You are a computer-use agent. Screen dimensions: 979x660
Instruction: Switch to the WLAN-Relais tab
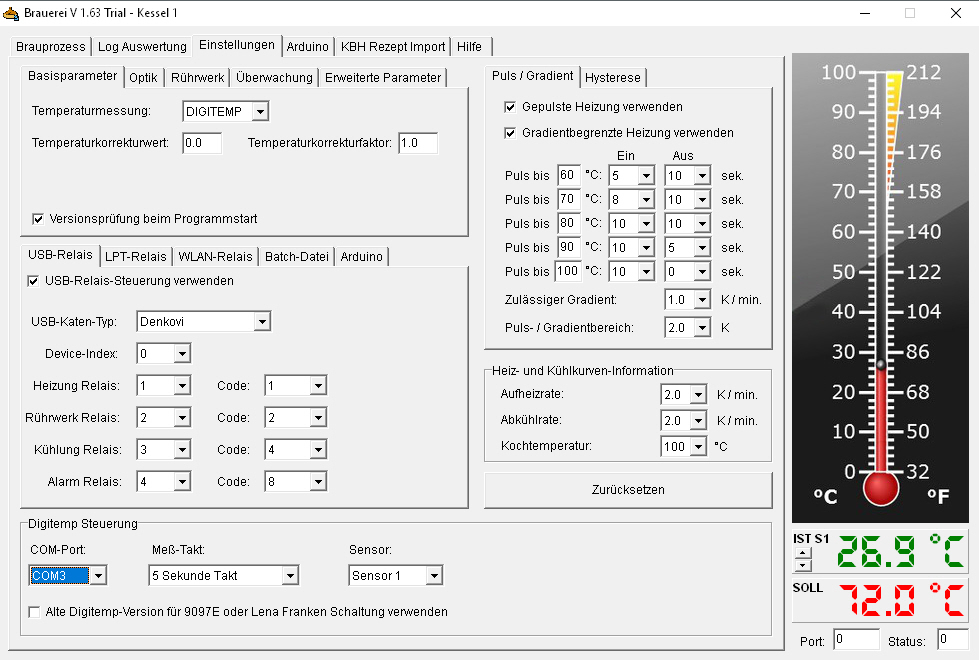click(215, 257)
